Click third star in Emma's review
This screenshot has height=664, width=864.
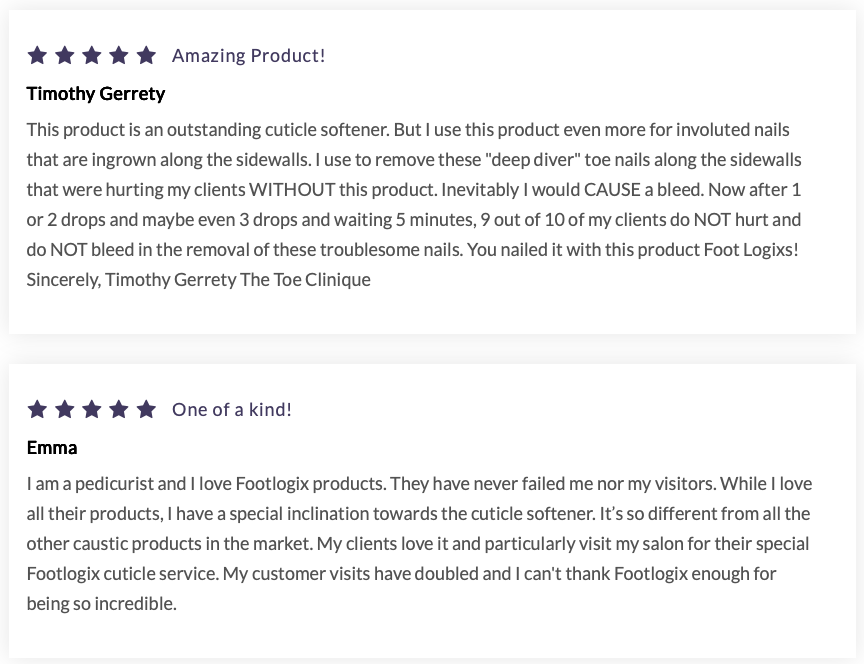pos(91,409)
